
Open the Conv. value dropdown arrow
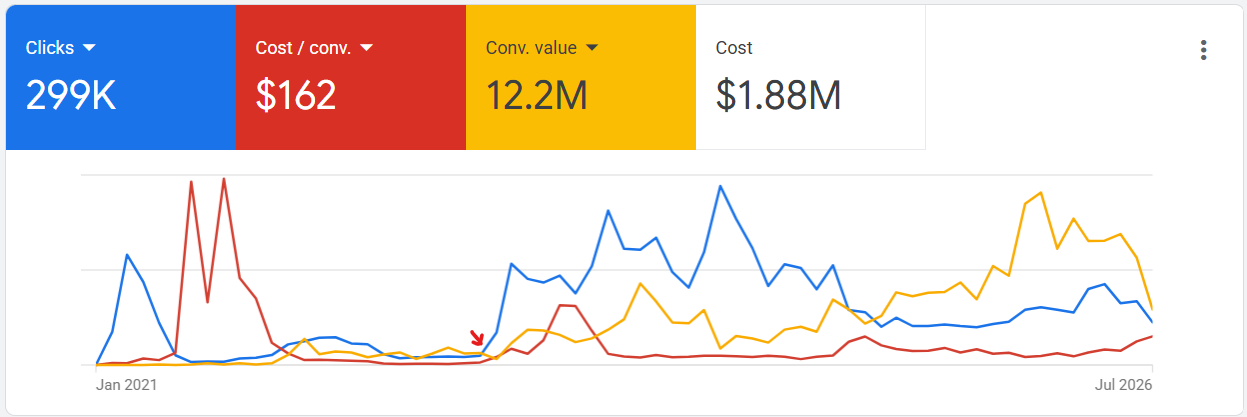click(x=591, y=48)
